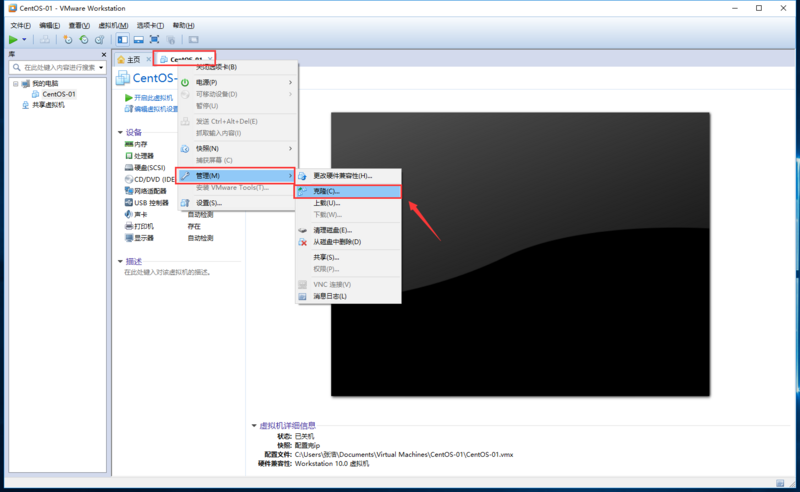
Task: Collapse the 描述 description section
Action: [x=120, y=261]
